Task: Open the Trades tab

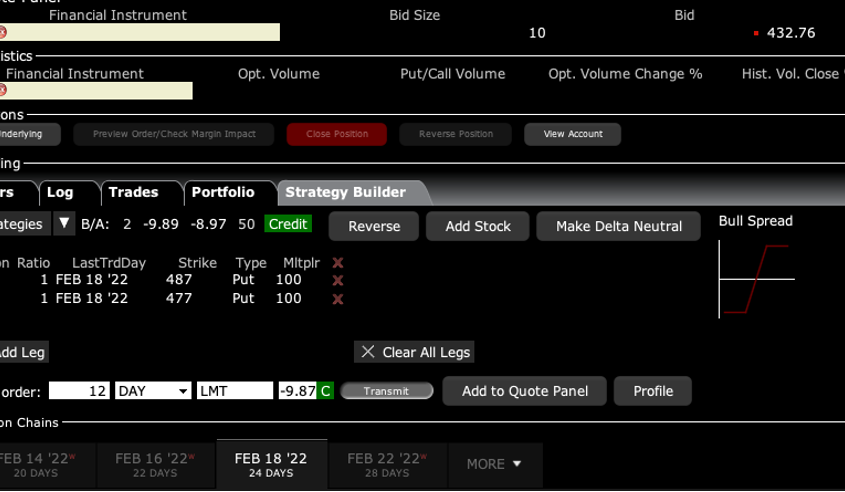Action: 133,192
